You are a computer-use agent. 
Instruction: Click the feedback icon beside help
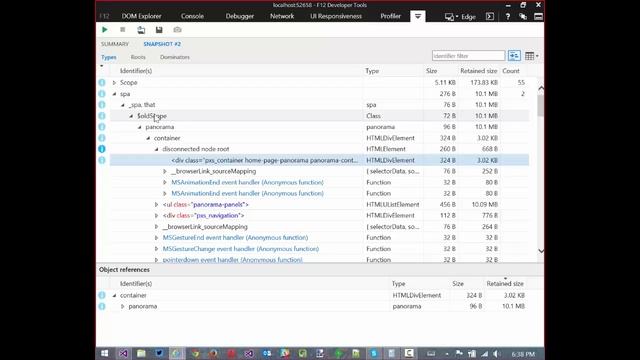coord(523,16)
